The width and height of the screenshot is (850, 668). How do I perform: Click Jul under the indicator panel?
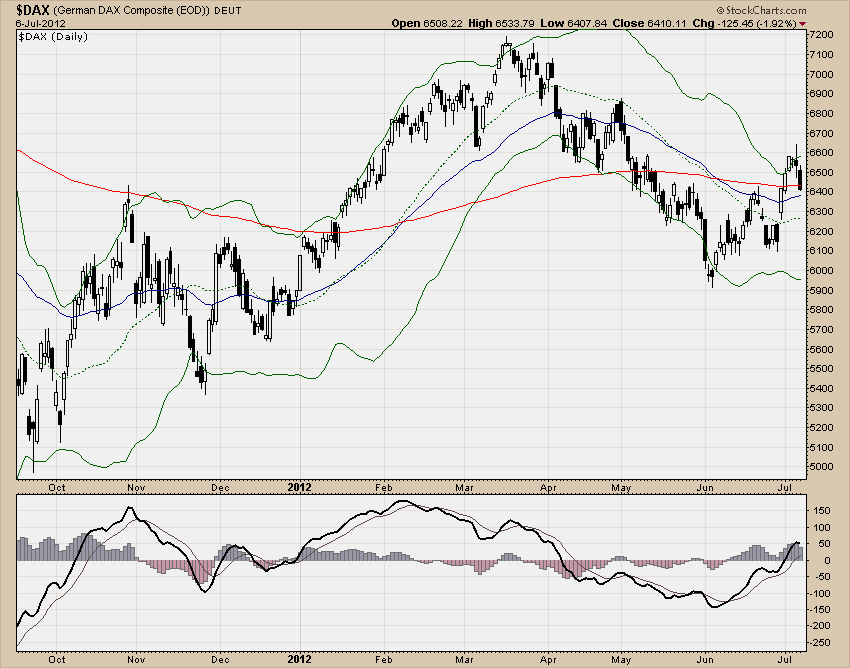point(785,660)
